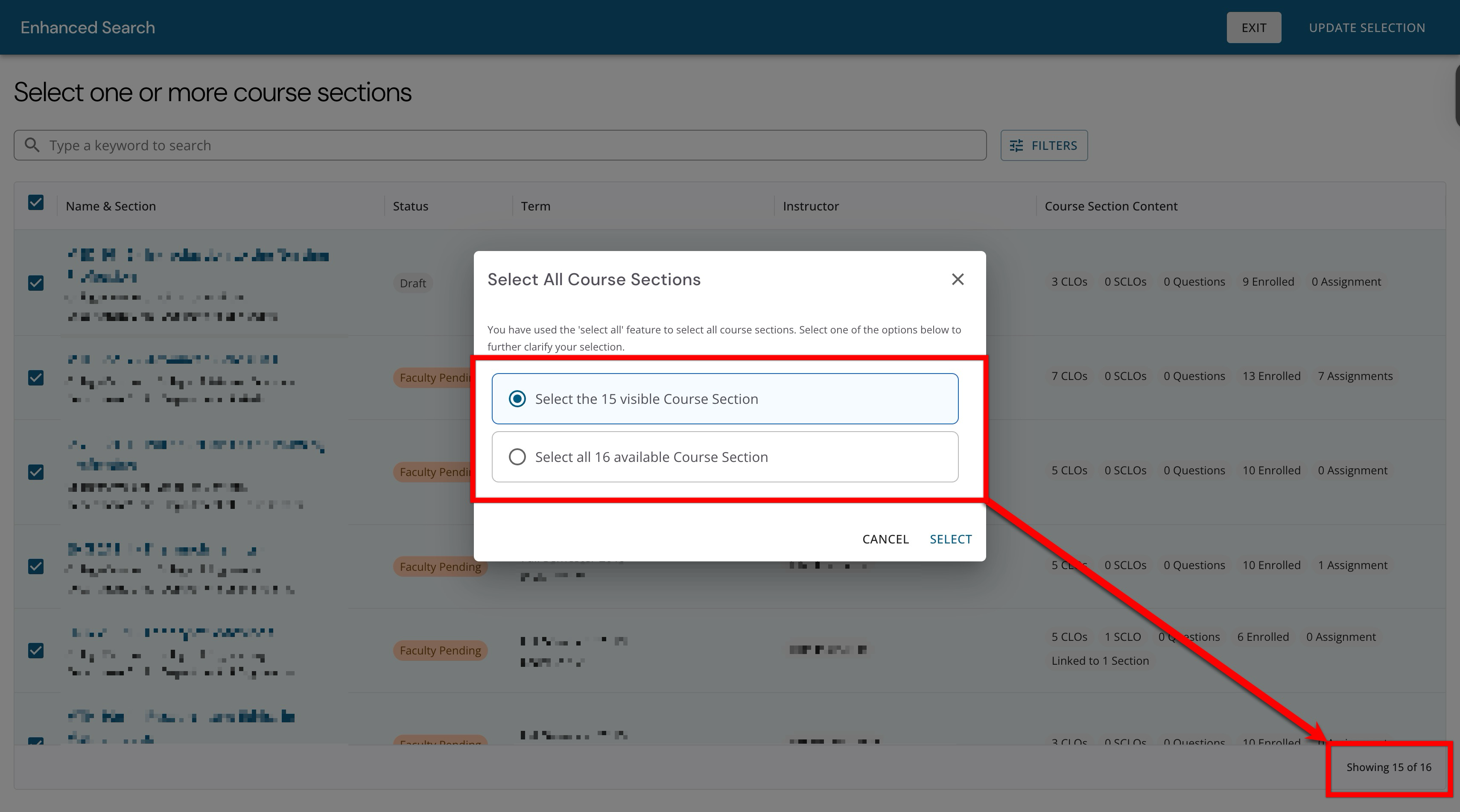Uncheck the 6 Enrolled course row checkbox

(x=36, y=651)
